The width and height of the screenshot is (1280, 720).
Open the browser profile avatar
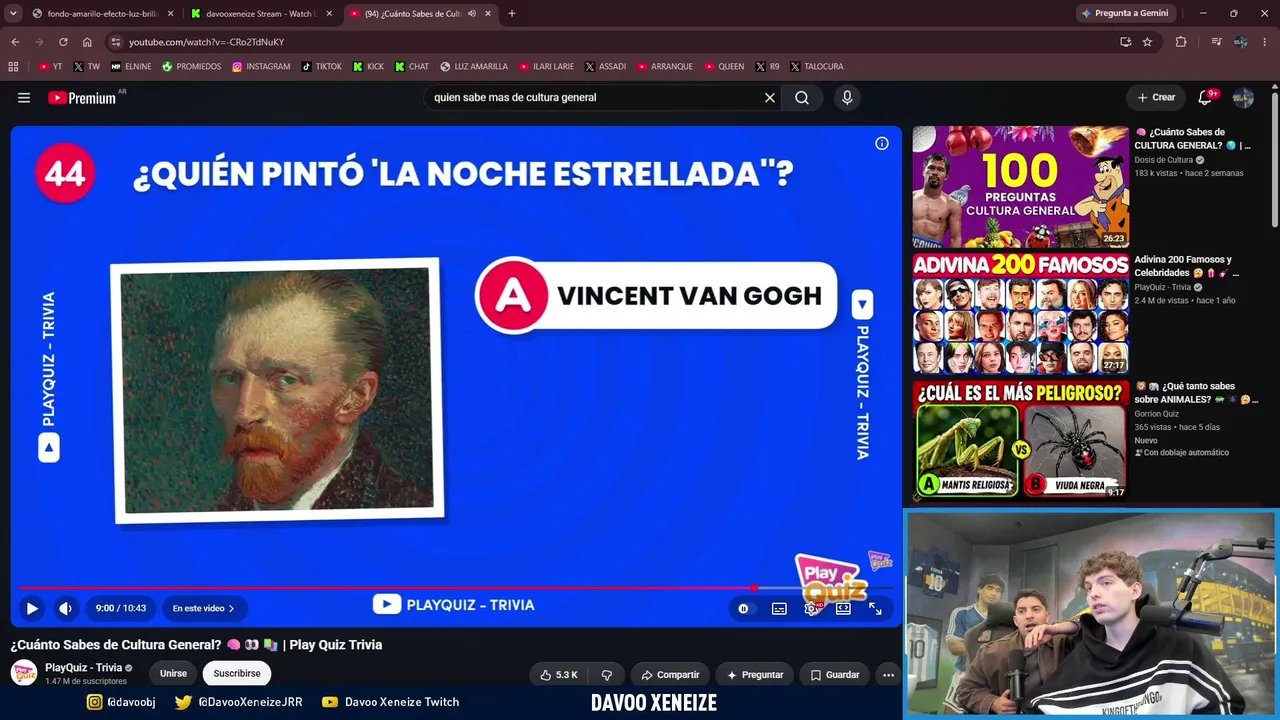pyautogui.click(x=1240, y=42)
